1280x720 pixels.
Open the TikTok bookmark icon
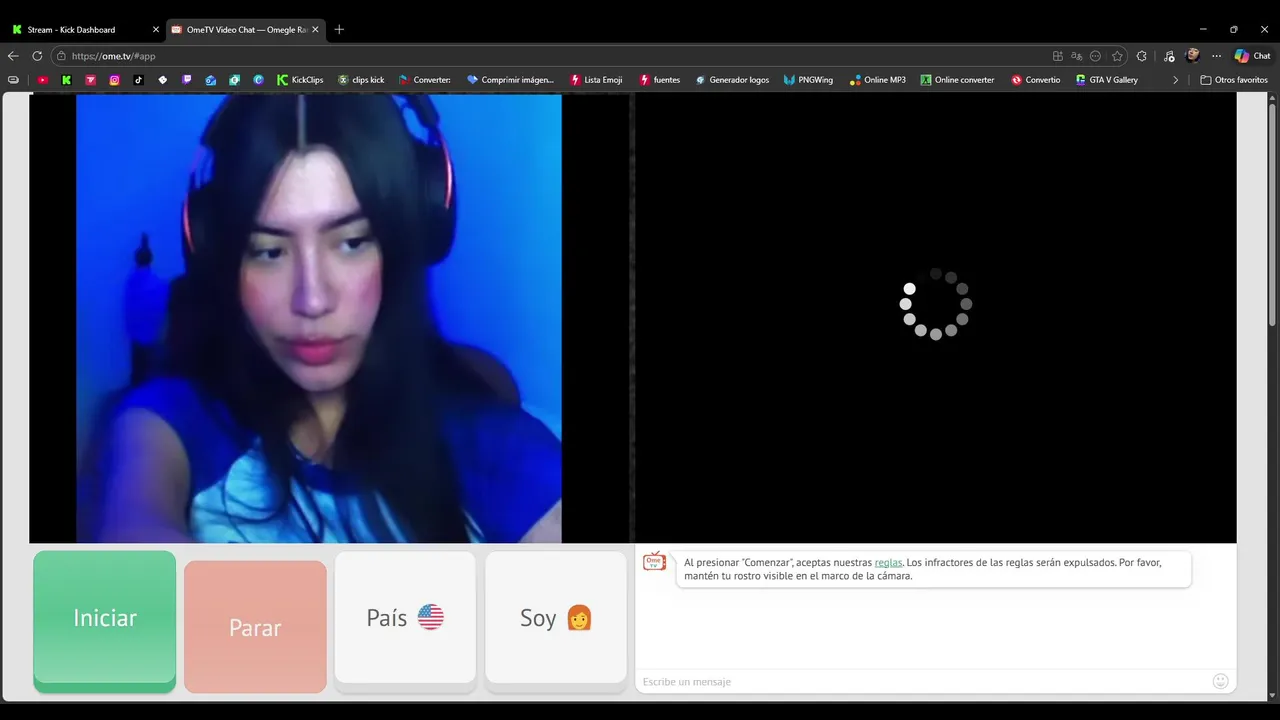[x=139, y=80]
